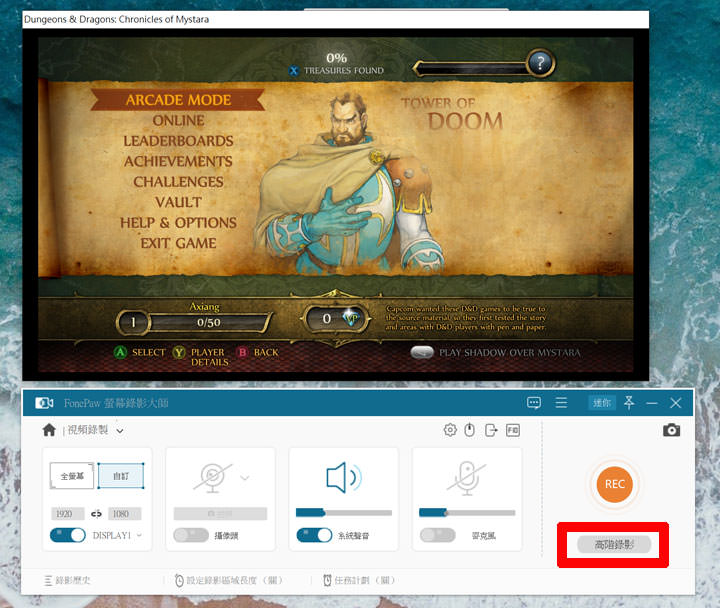Expand the video recording mode dropdown
720x608 pixels.
point(120,431)
